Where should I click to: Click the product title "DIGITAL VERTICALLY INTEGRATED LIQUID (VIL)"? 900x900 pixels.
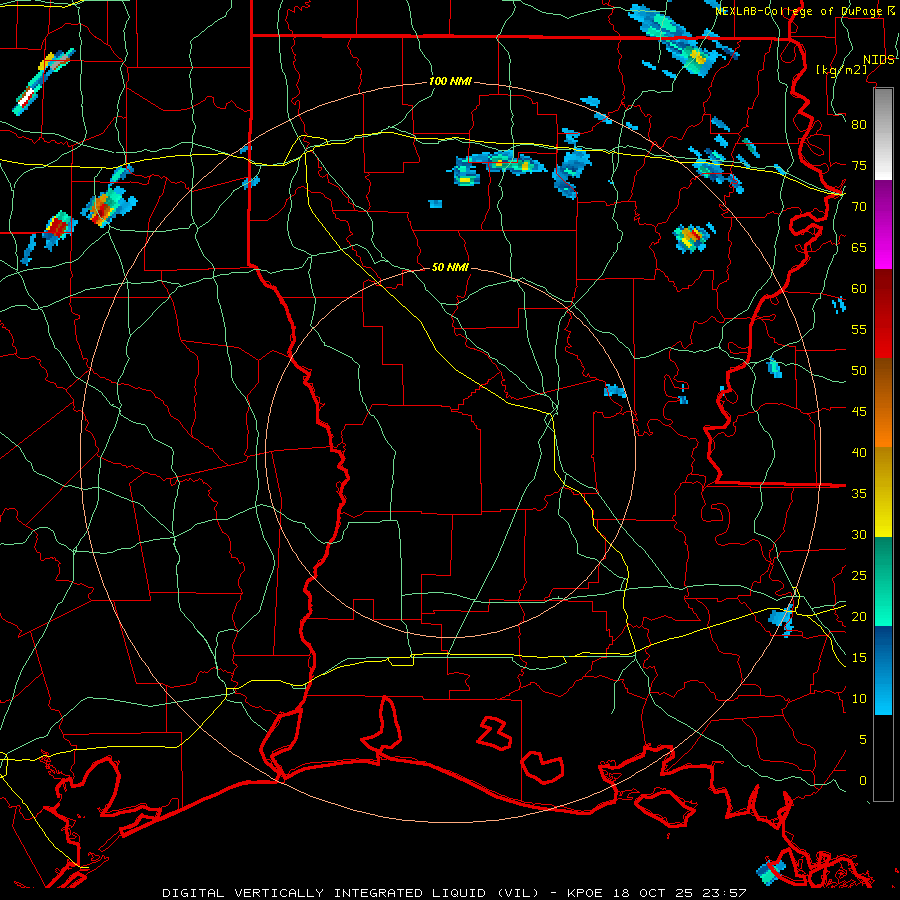pos(350,893)
